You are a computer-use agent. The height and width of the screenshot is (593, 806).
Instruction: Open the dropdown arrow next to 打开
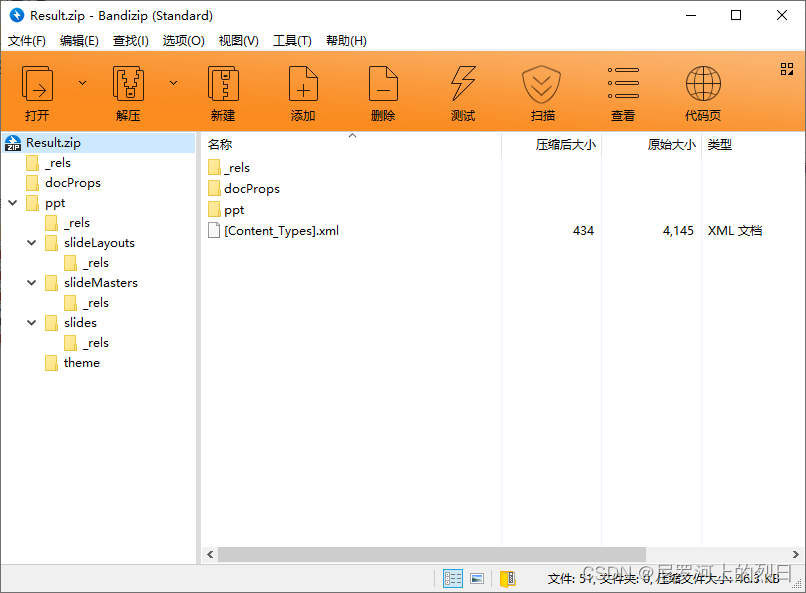coord(82,83)
